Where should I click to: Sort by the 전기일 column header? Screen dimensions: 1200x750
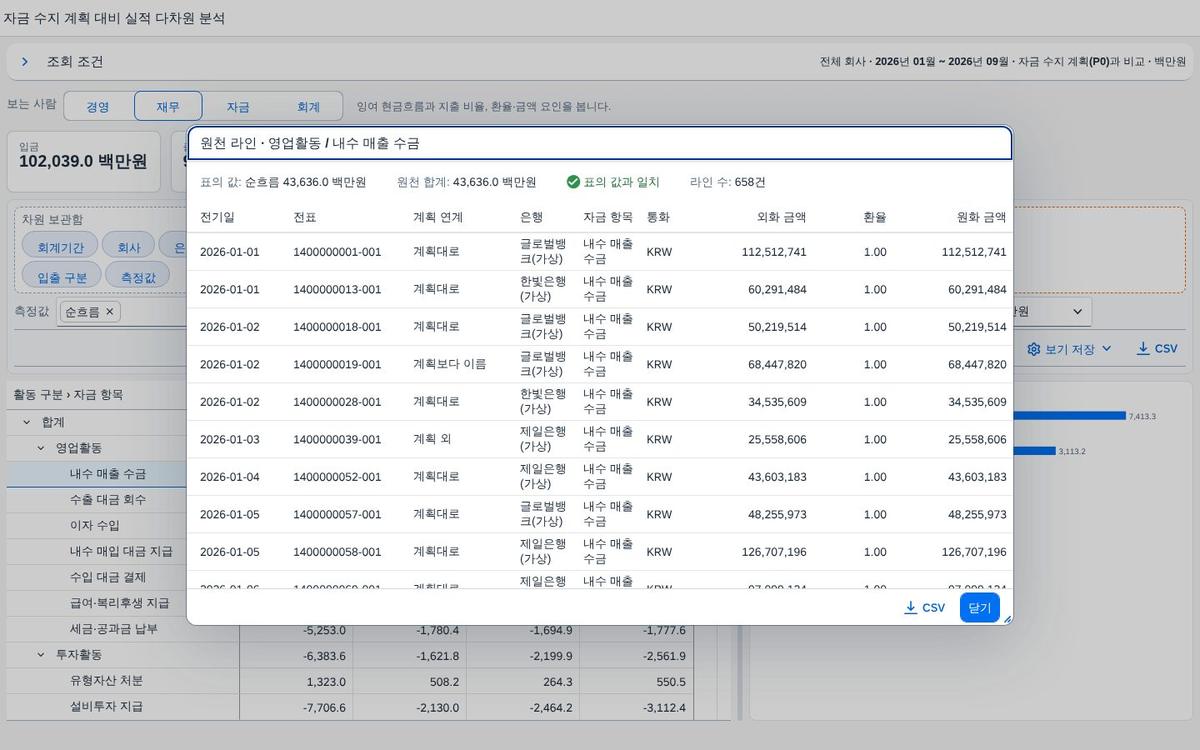click(x=217, y=217)
